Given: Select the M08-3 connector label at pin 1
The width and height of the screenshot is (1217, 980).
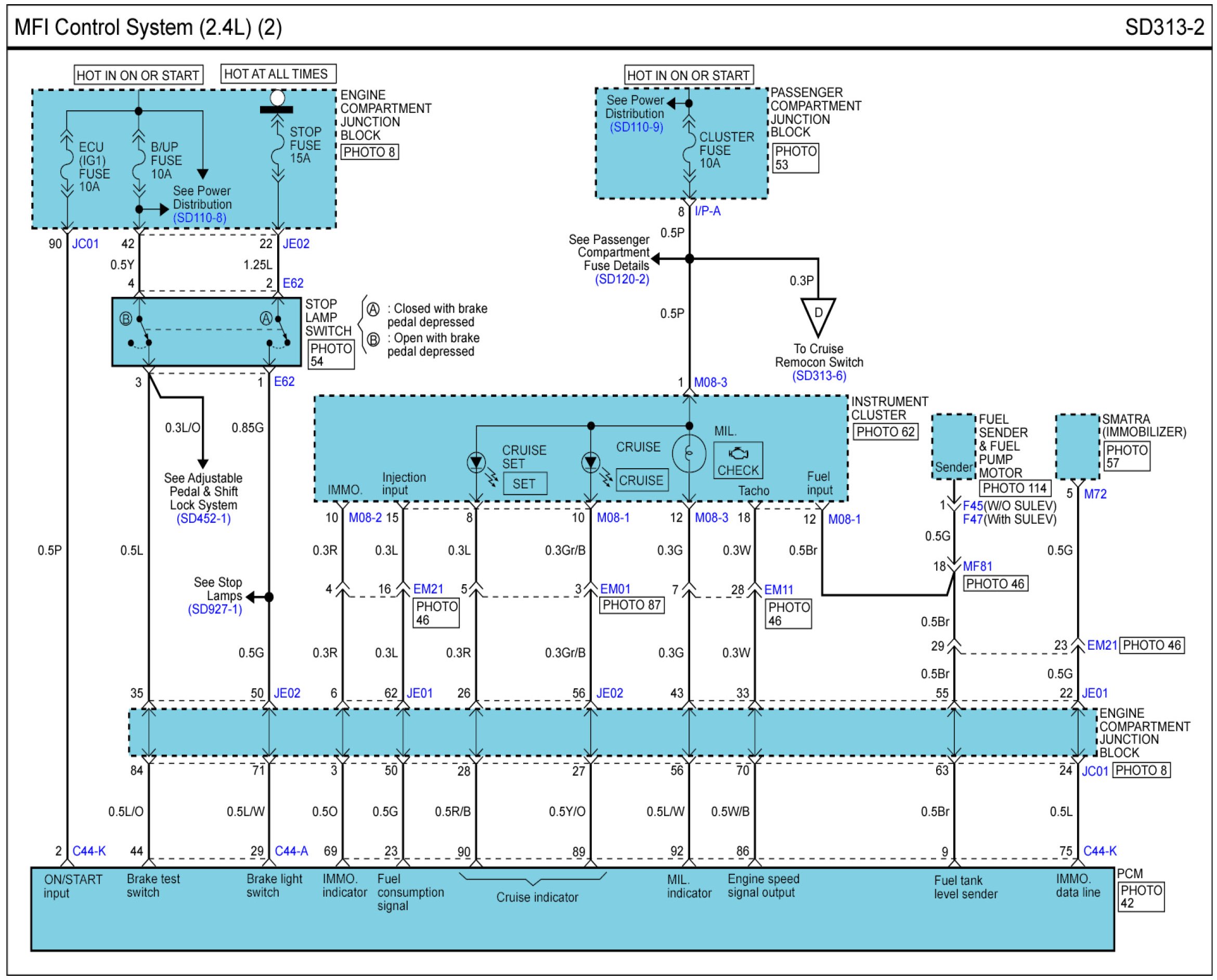Looking at the screenshot, I should [x=710, y=382].
